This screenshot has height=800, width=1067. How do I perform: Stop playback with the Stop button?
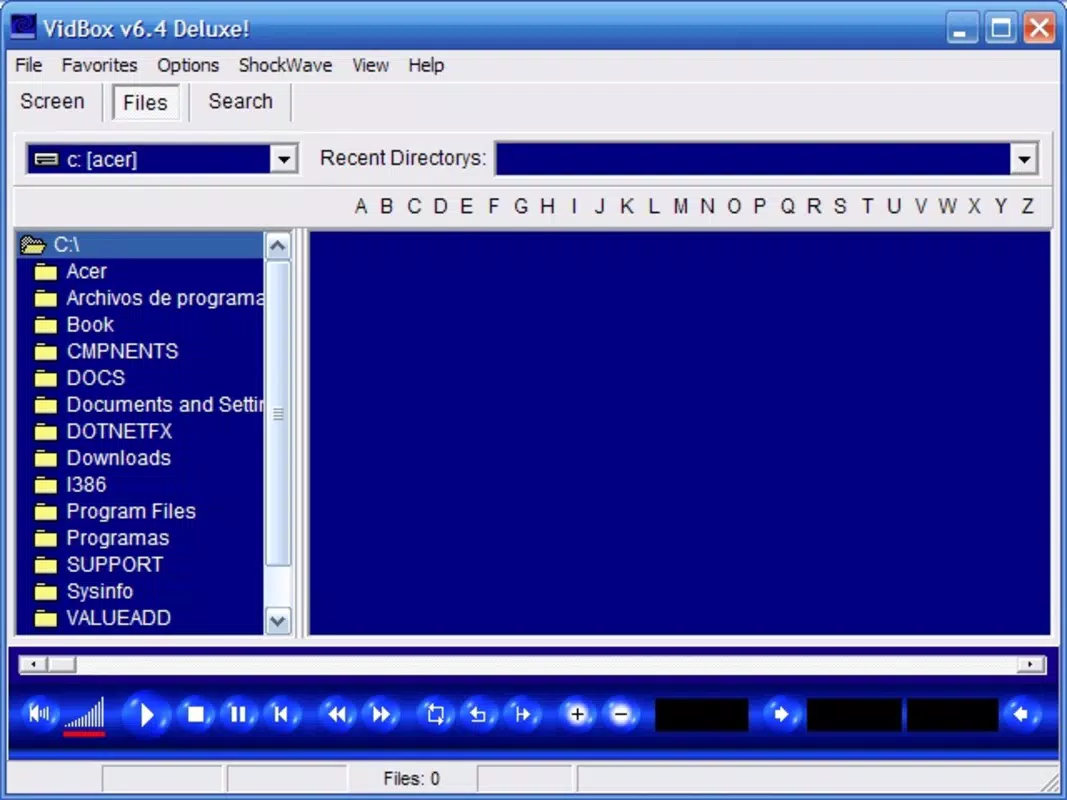195,714
